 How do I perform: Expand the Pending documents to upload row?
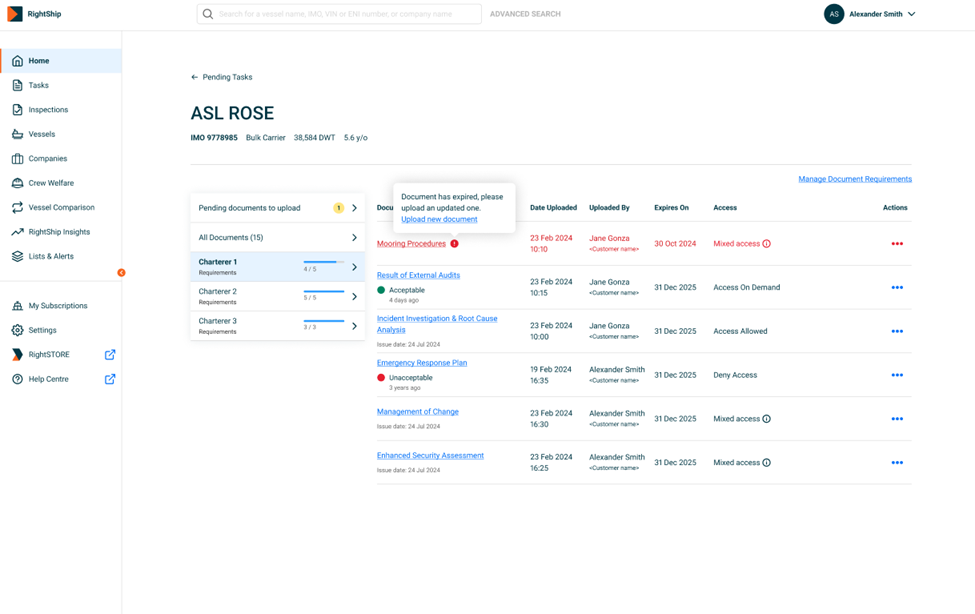277,208
